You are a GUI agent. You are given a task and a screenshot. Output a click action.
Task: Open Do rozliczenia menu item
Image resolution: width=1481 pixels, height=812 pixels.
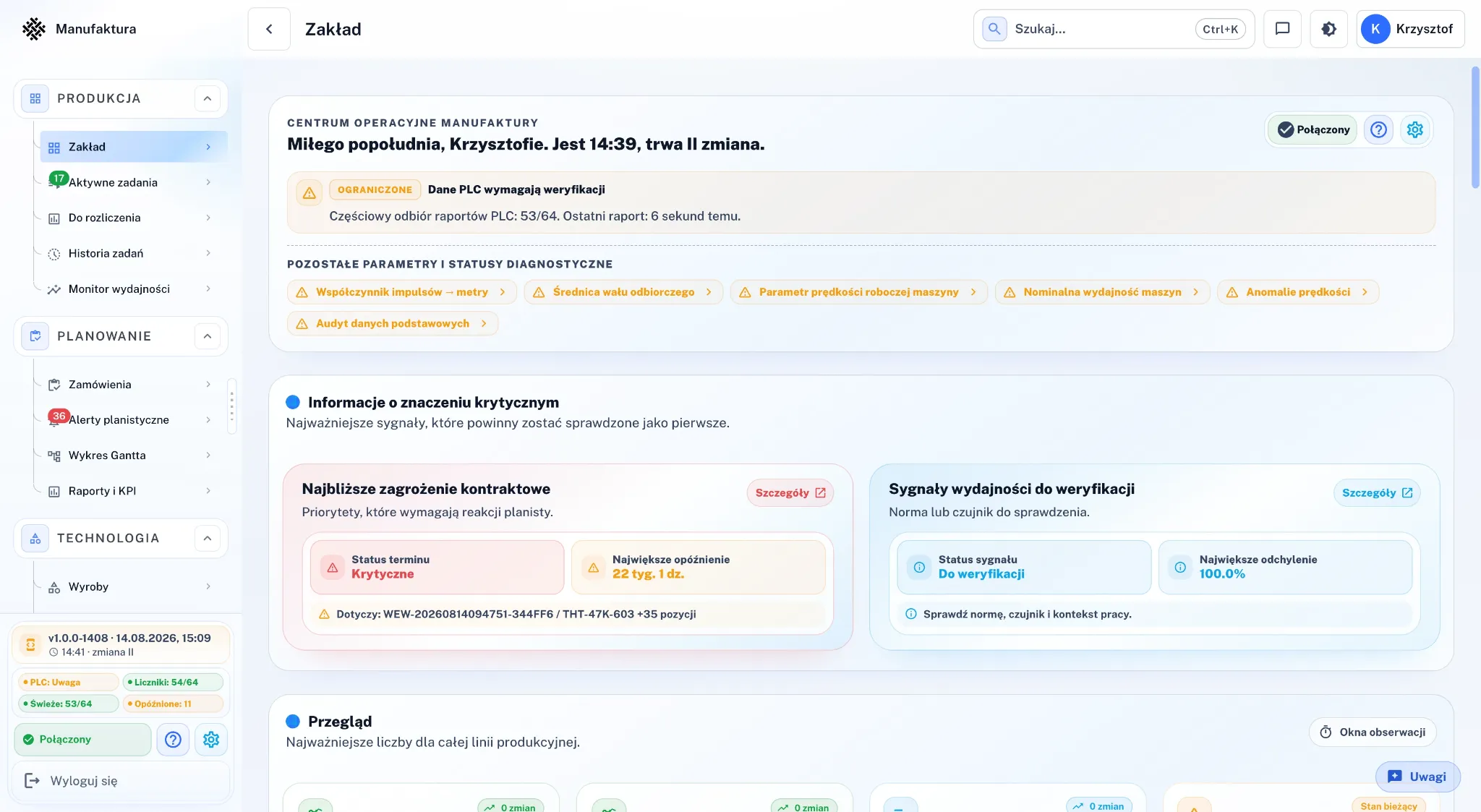(133, 218)
